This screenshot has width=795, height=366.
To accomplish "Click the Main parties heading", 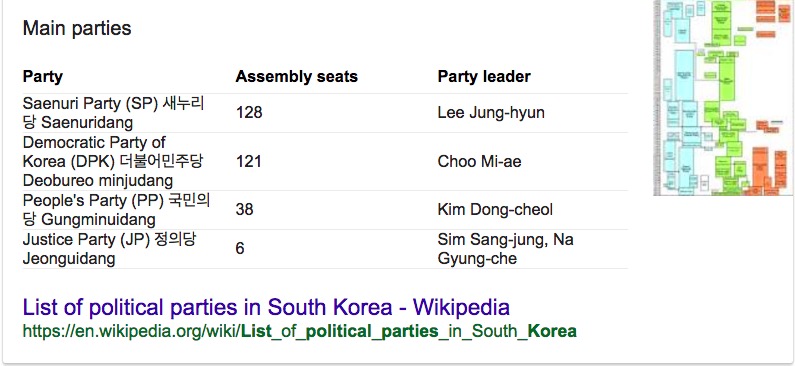I will 77,28.
